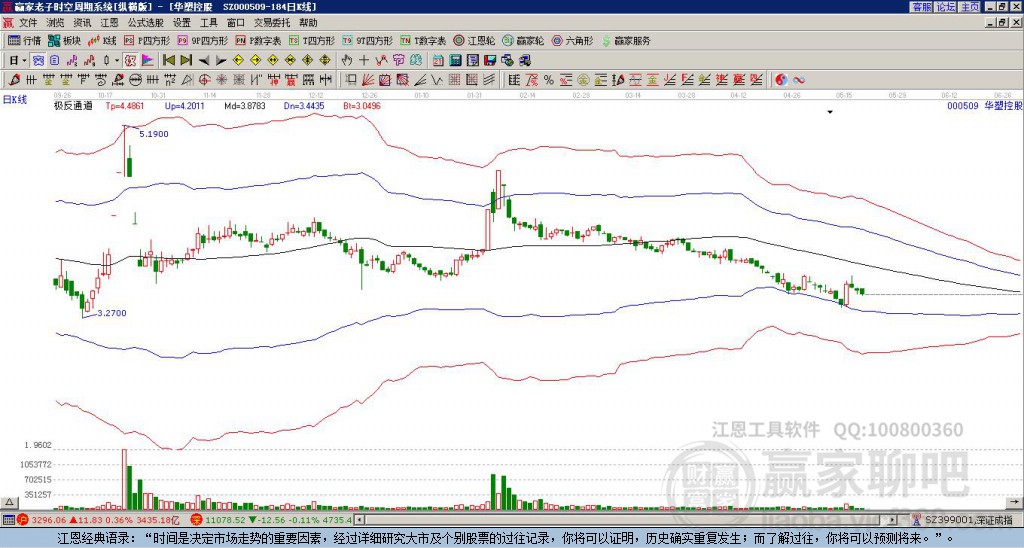Viewport: 1024px width, 548px height.
Task: Jump to the last bar icon
Action: coord(186,61)
